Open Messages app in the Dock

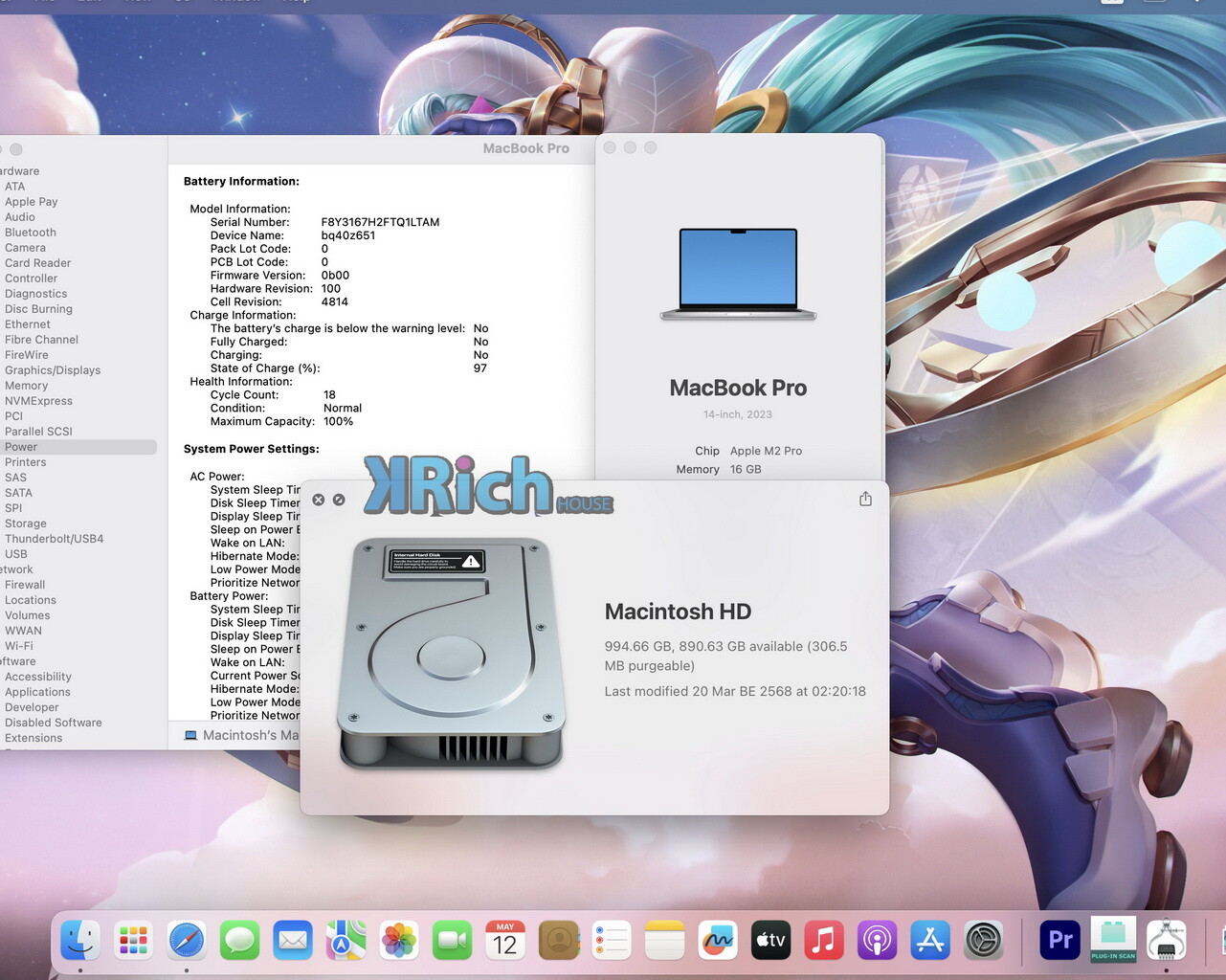click(x=239, y=940)
